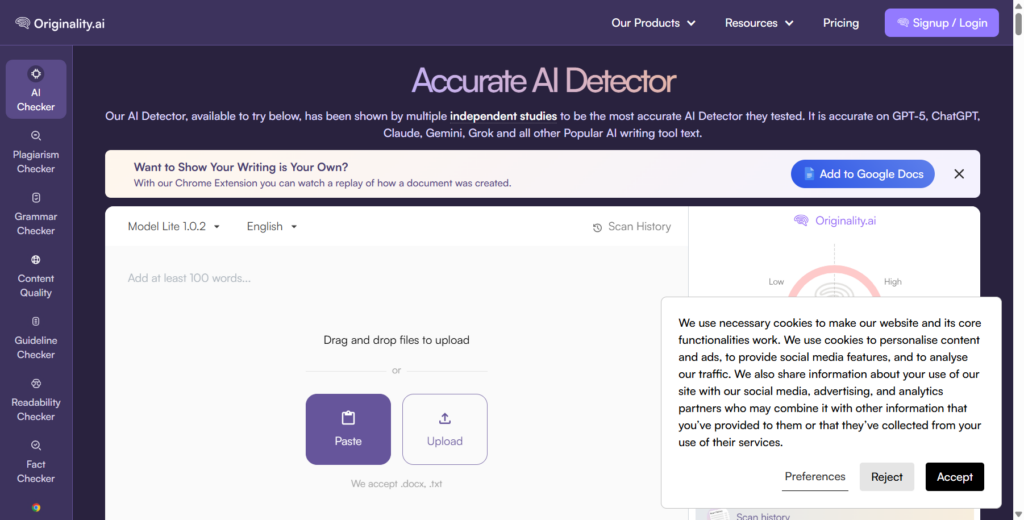Image resolution: width=1024 pixels, height=520 pixels.
Task: Open the English language dropdown
Action: (272, 227)
